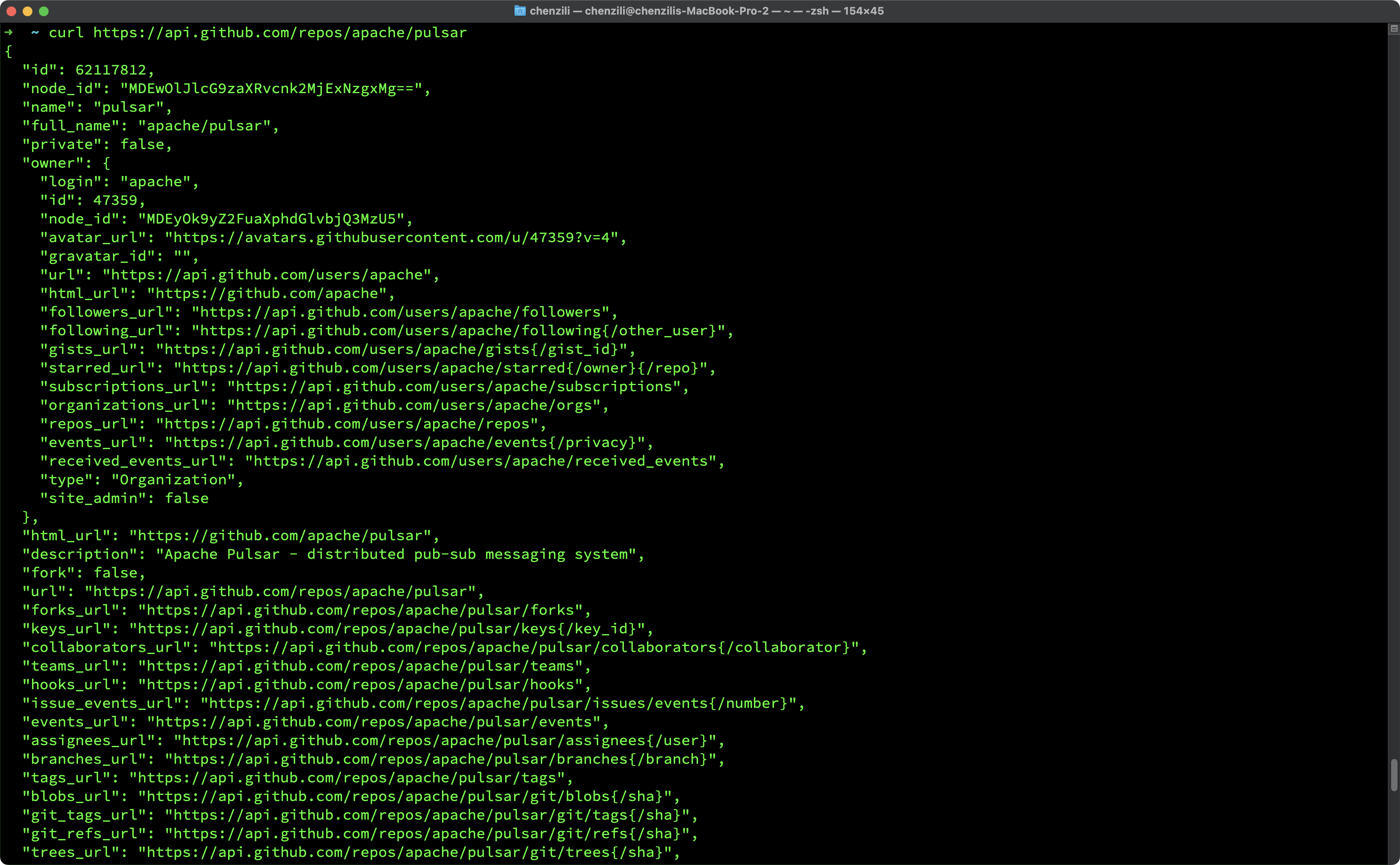Click the tags_url pulsar/tags line
The image size is (1400, 865).
tap(297, 778)
